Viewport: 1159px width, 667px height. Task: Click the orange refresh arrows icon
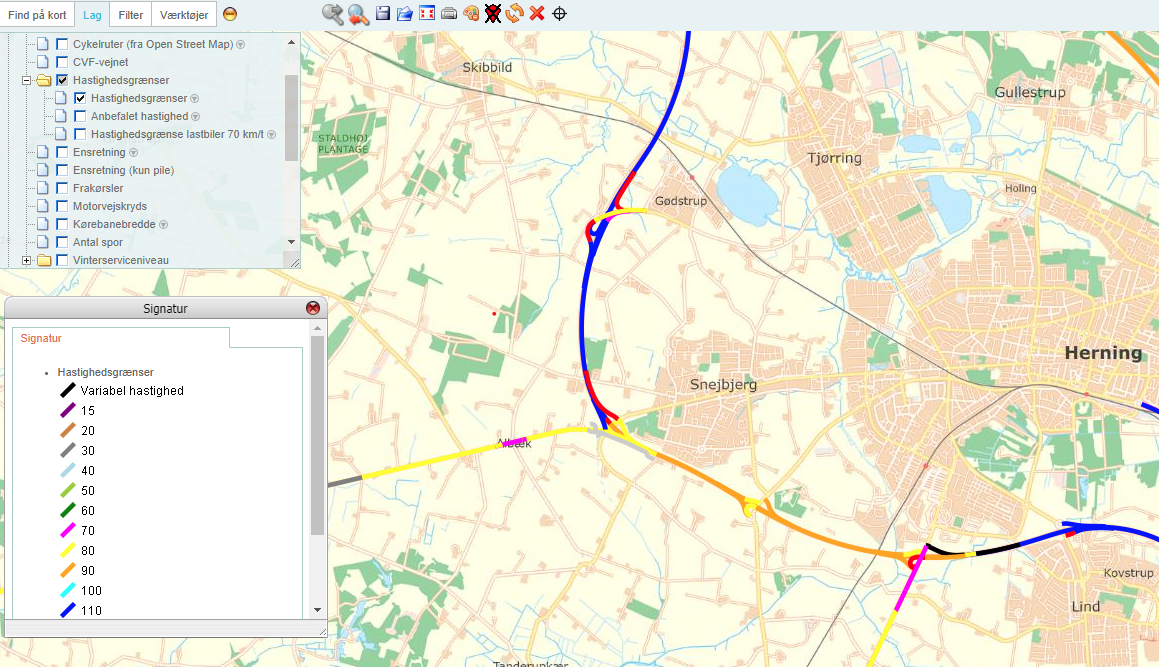click(514, 14)
